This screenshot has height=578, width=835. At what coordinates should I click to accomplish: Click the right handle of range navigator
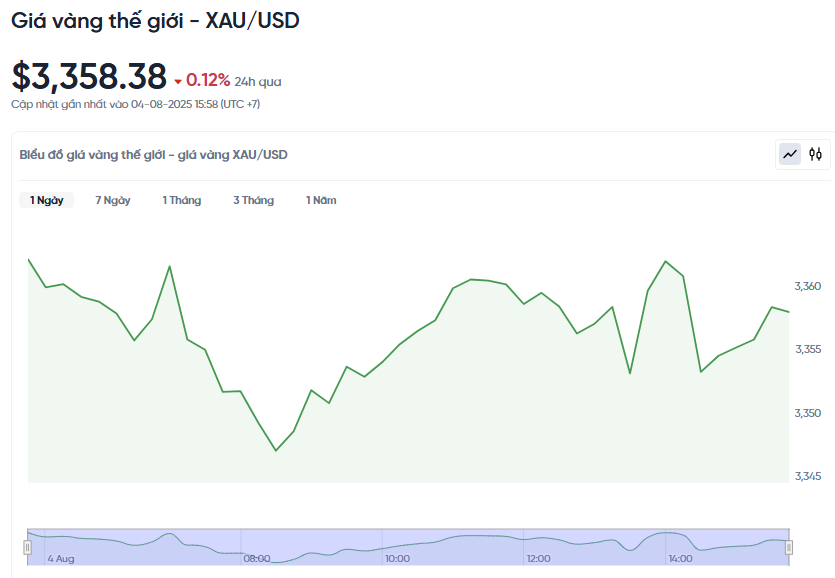click(x=789, y=547)
